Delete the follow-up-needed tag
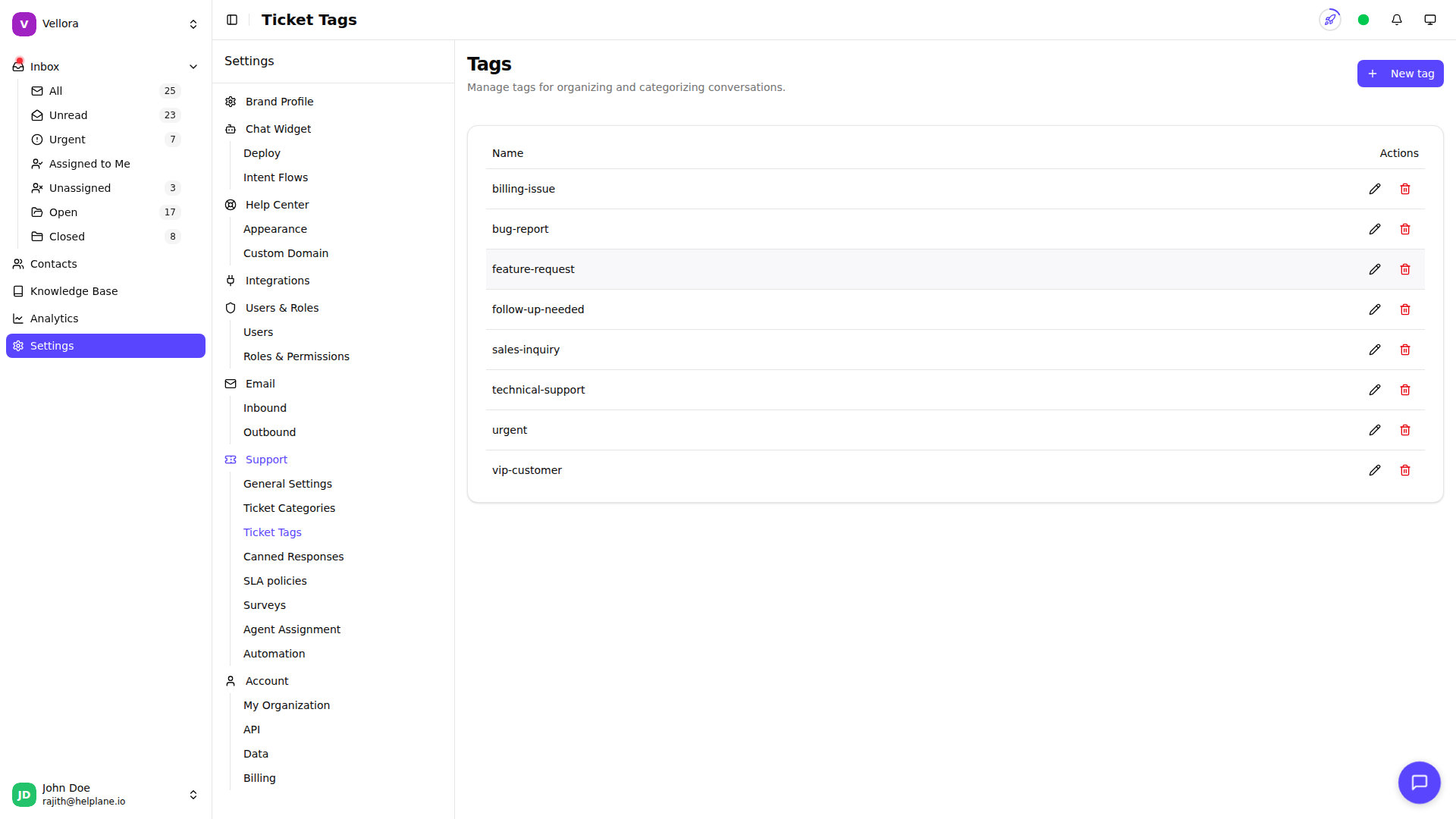This screenshot has width=1456, height=819. tap(1405, 309)
